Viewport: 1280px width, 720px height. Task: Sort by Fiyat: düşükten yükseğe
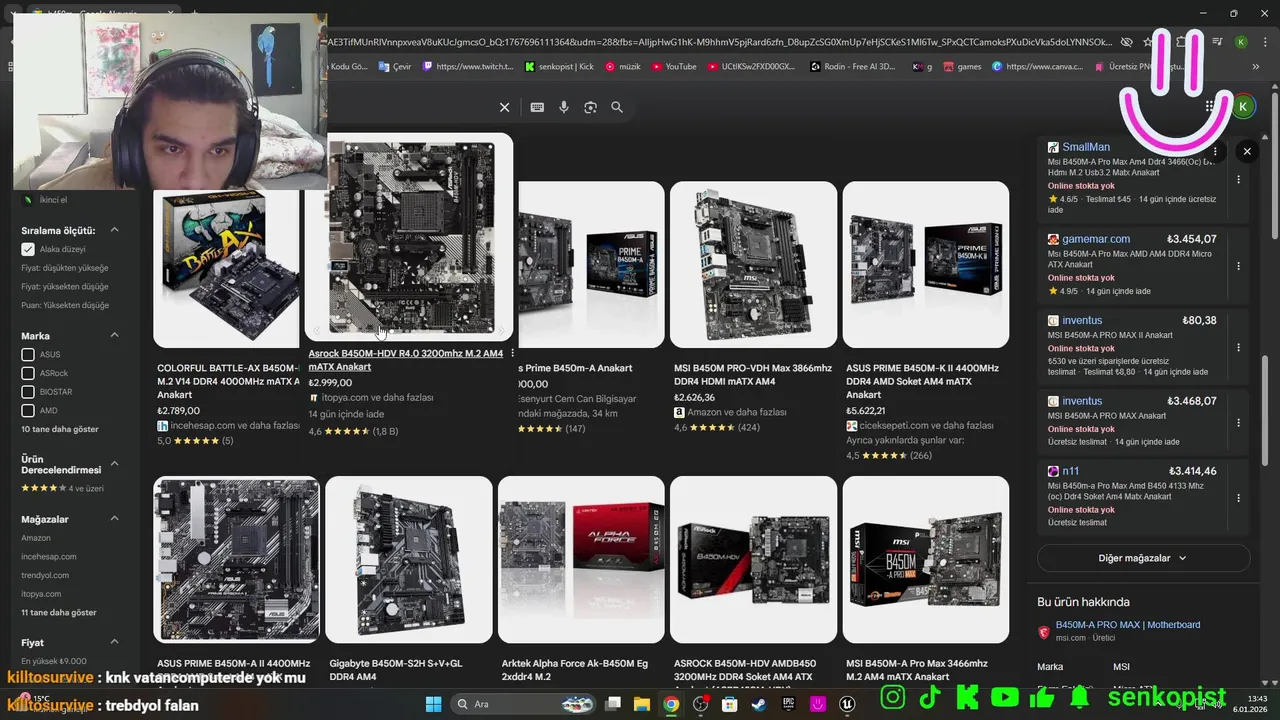coord(65,268)
